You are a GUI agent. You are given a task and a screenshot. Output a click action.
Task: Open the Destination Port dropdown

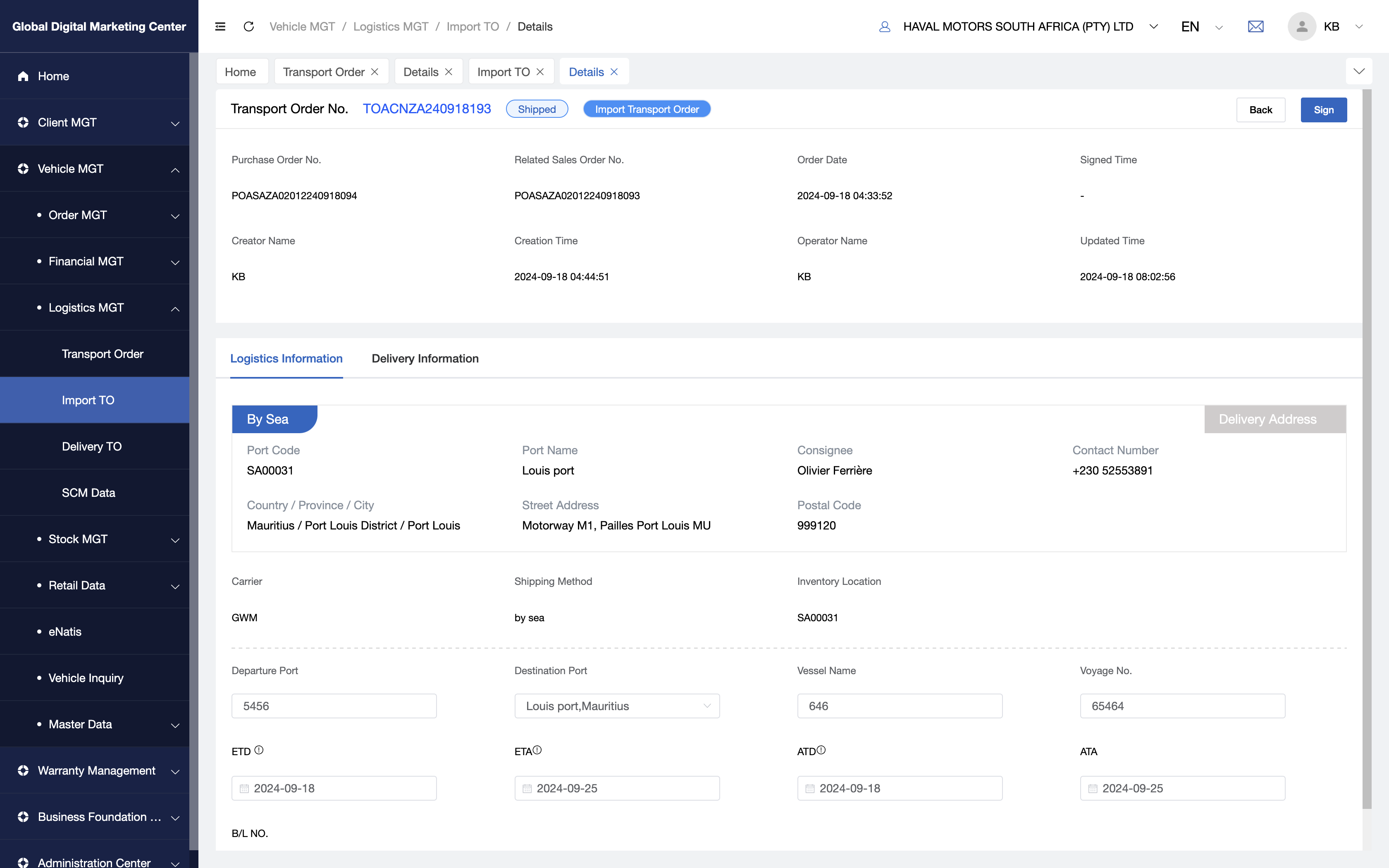tap(617, 706)
